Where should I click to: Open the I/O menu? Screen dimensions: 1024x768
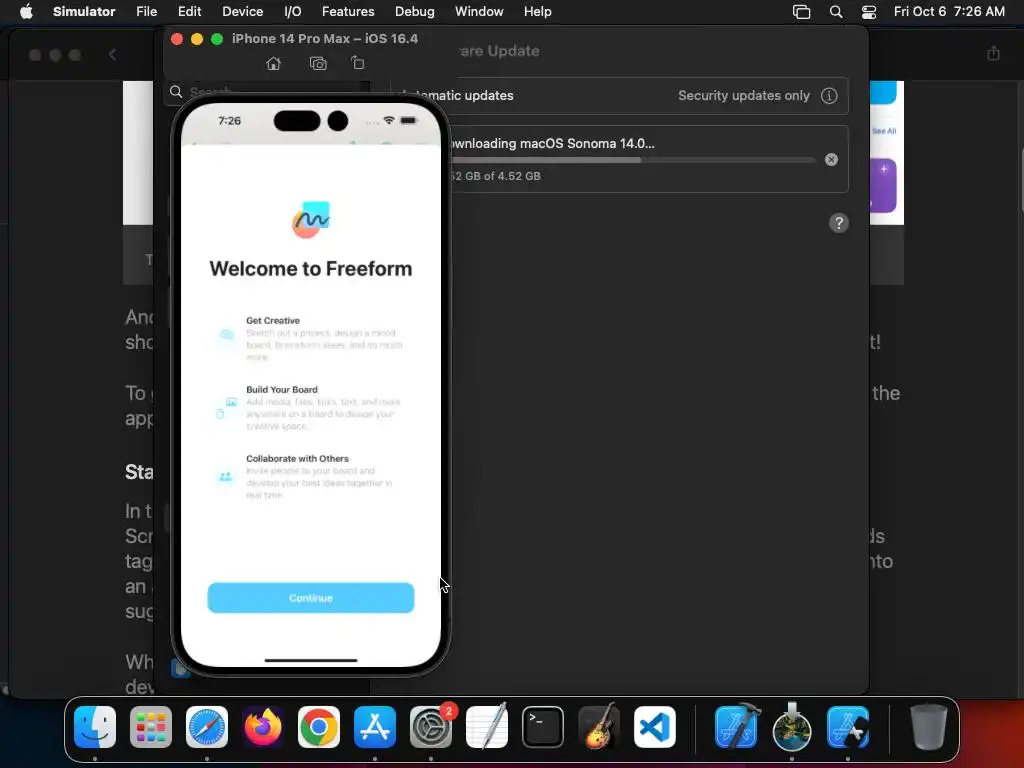[x=293, y=11]
